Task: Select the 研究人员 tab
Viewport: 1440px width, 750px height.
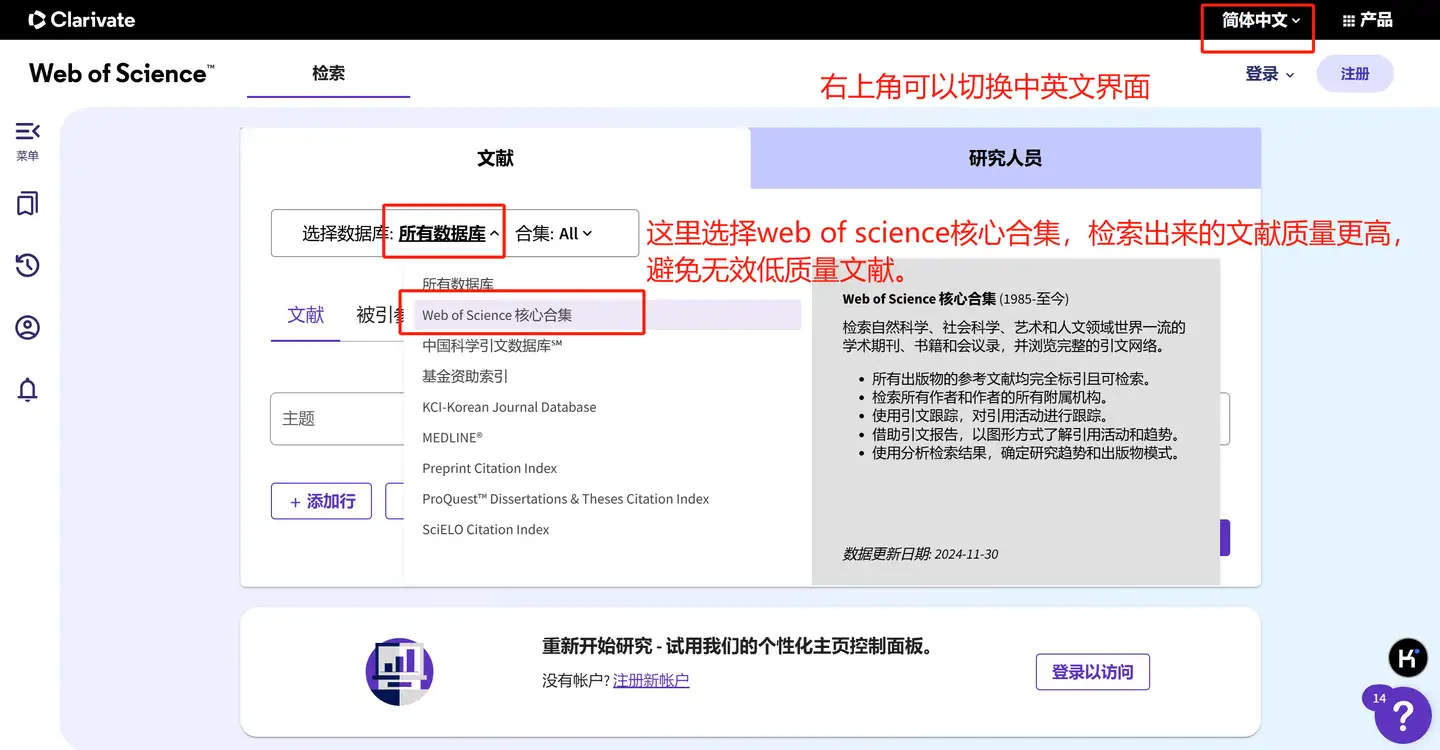Action: click(1005, 158)
